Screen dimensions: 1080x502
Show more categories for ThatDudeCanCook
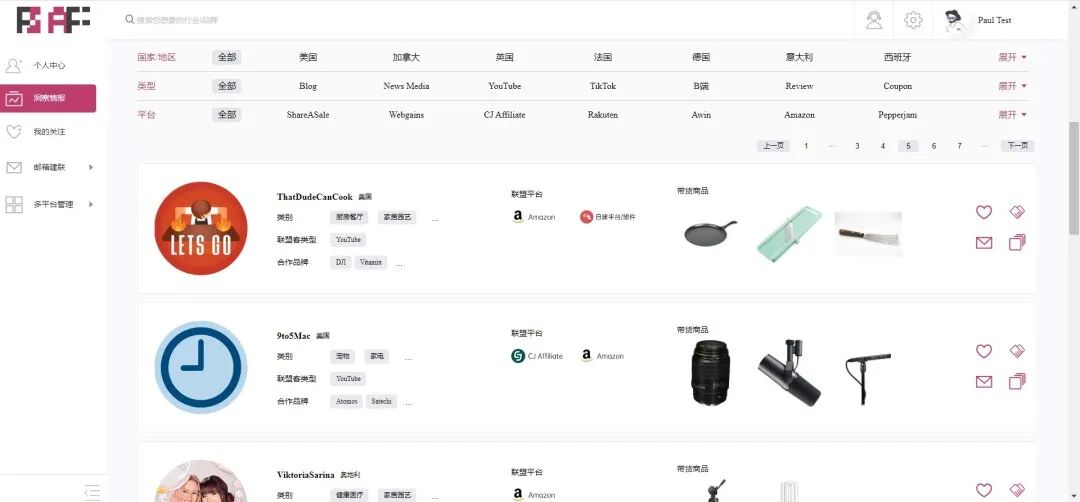coord(435,219)
